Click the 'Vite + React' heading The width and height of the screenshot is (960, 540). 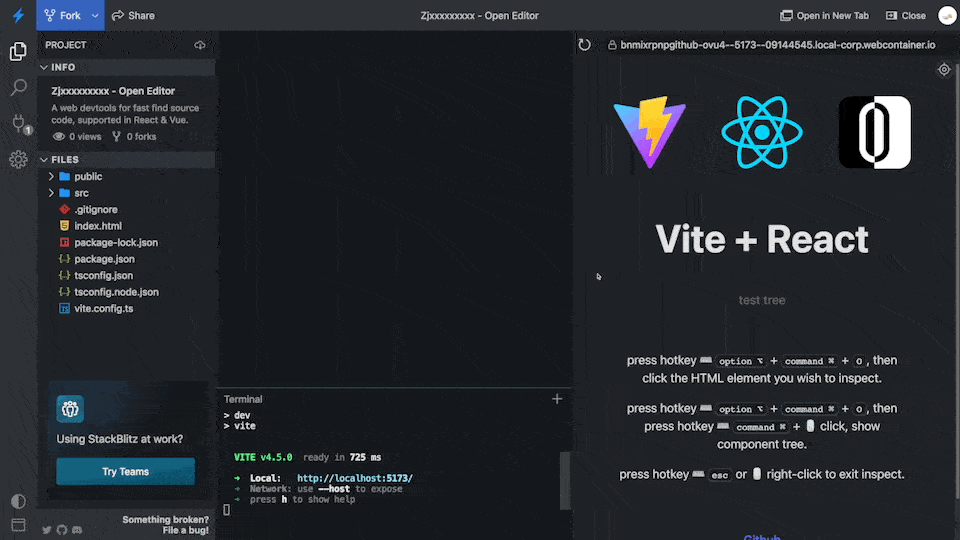[x=762, y=239]
